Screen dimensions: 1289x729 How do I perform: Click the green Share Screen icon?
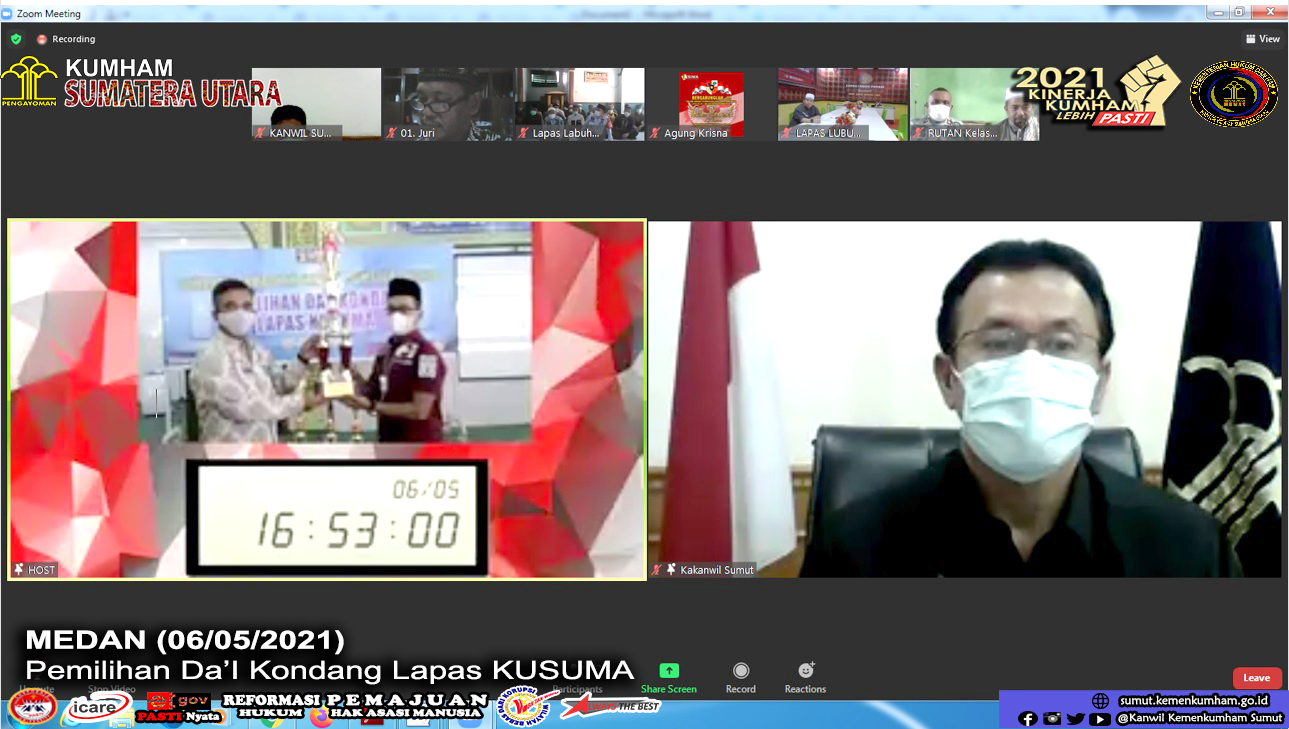point(669,671)
